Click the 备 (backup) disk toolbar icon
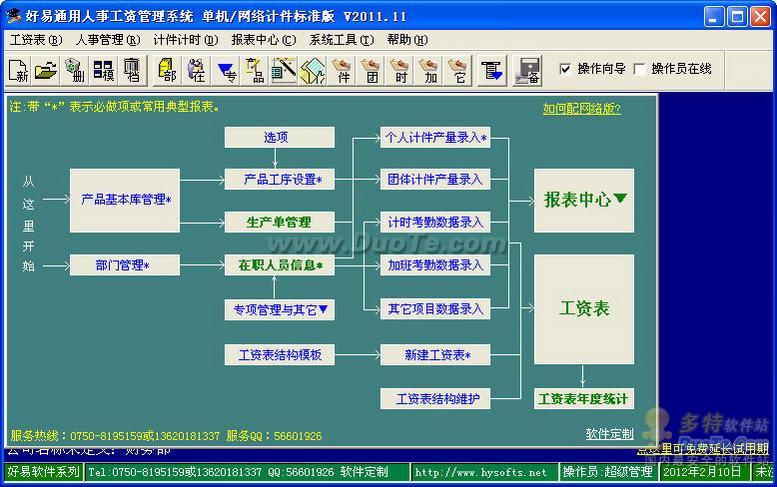The height and width of the screenshot is (487, 777). 528,70
